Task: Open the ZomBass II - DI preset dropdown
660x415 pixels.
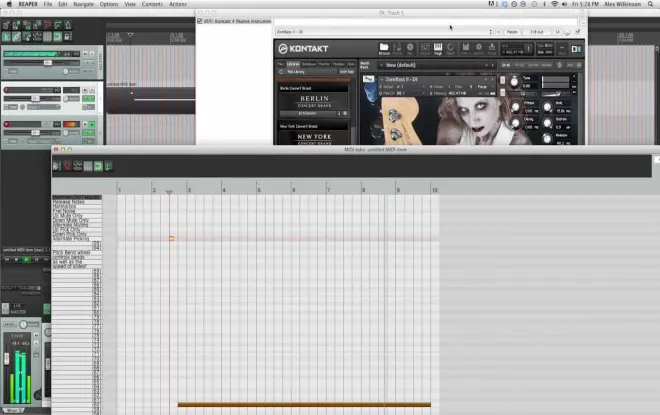Action: coord(384,32)
